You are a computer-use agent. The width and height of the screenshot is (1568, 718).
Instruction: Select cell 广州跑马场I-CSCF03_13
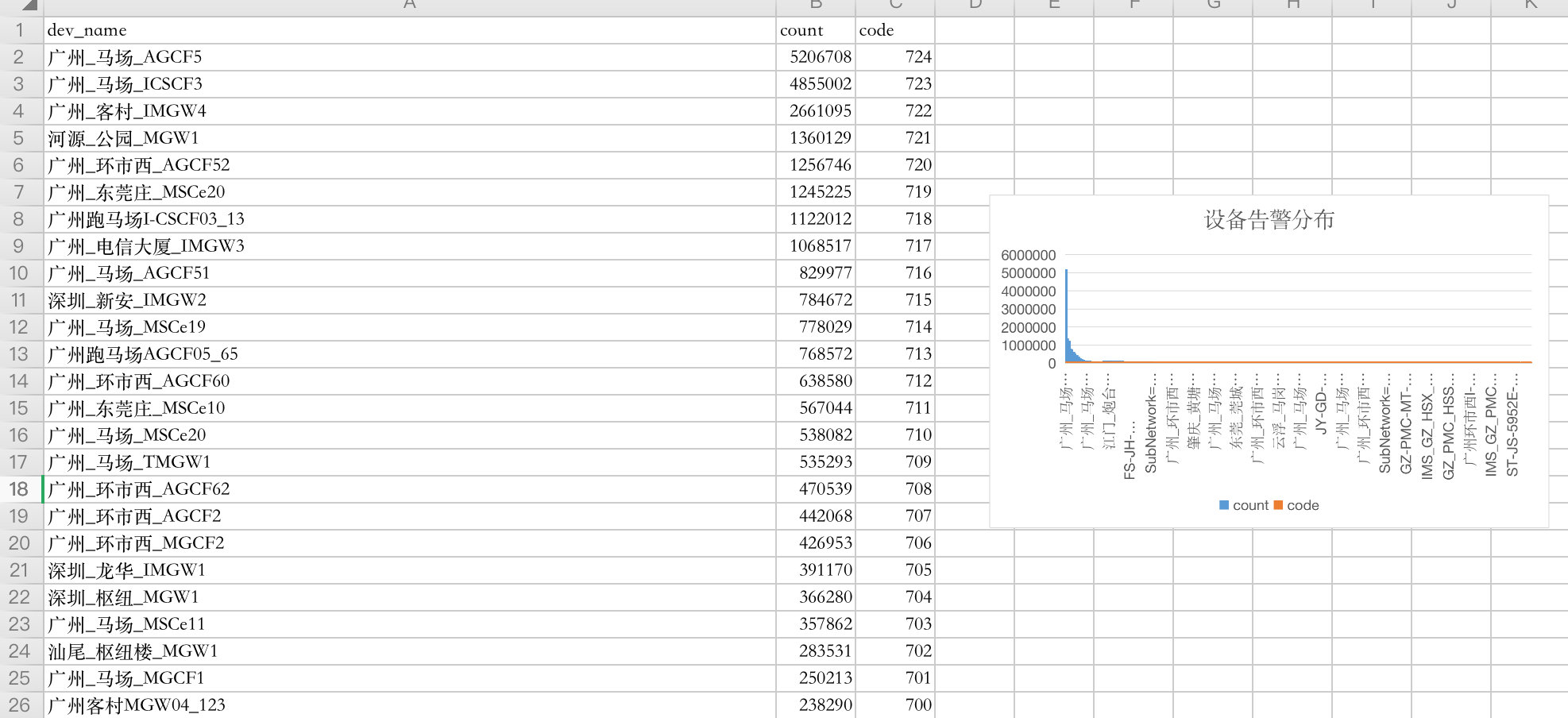click(410, 219)
